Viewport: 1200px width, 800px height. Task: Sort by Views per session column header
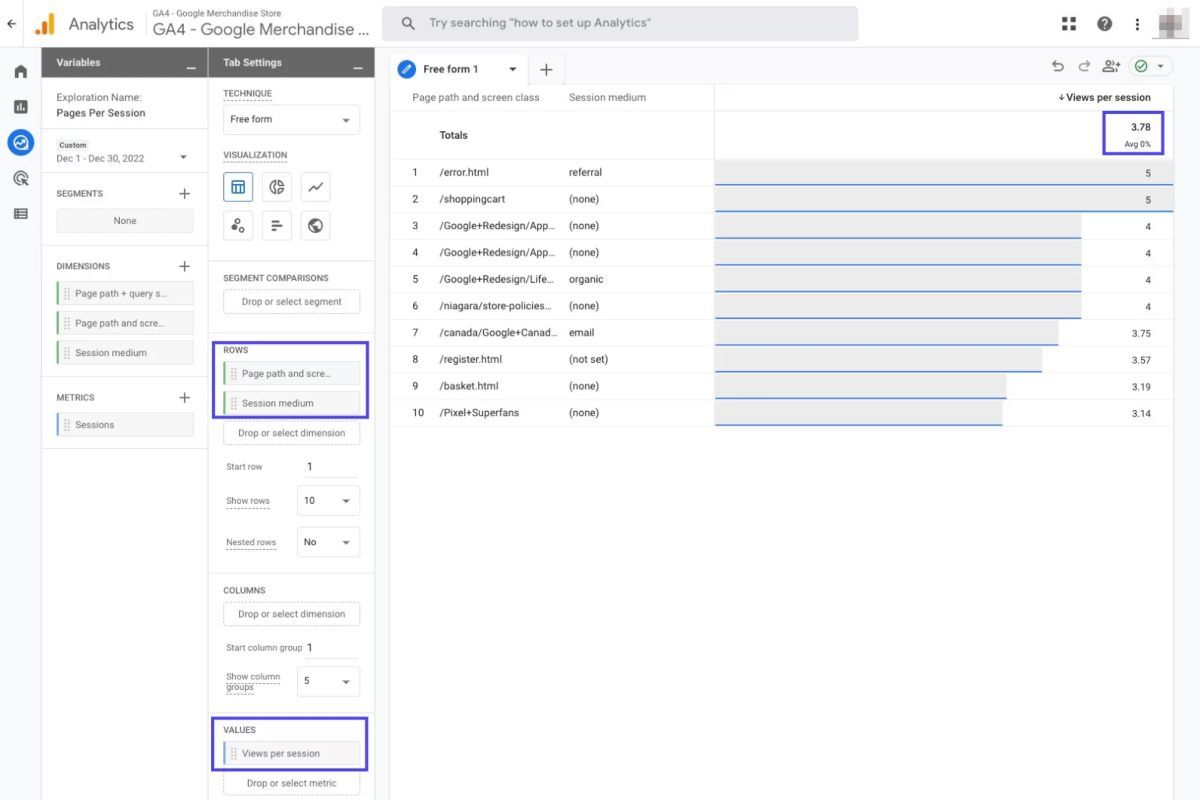pos(1104,97)
